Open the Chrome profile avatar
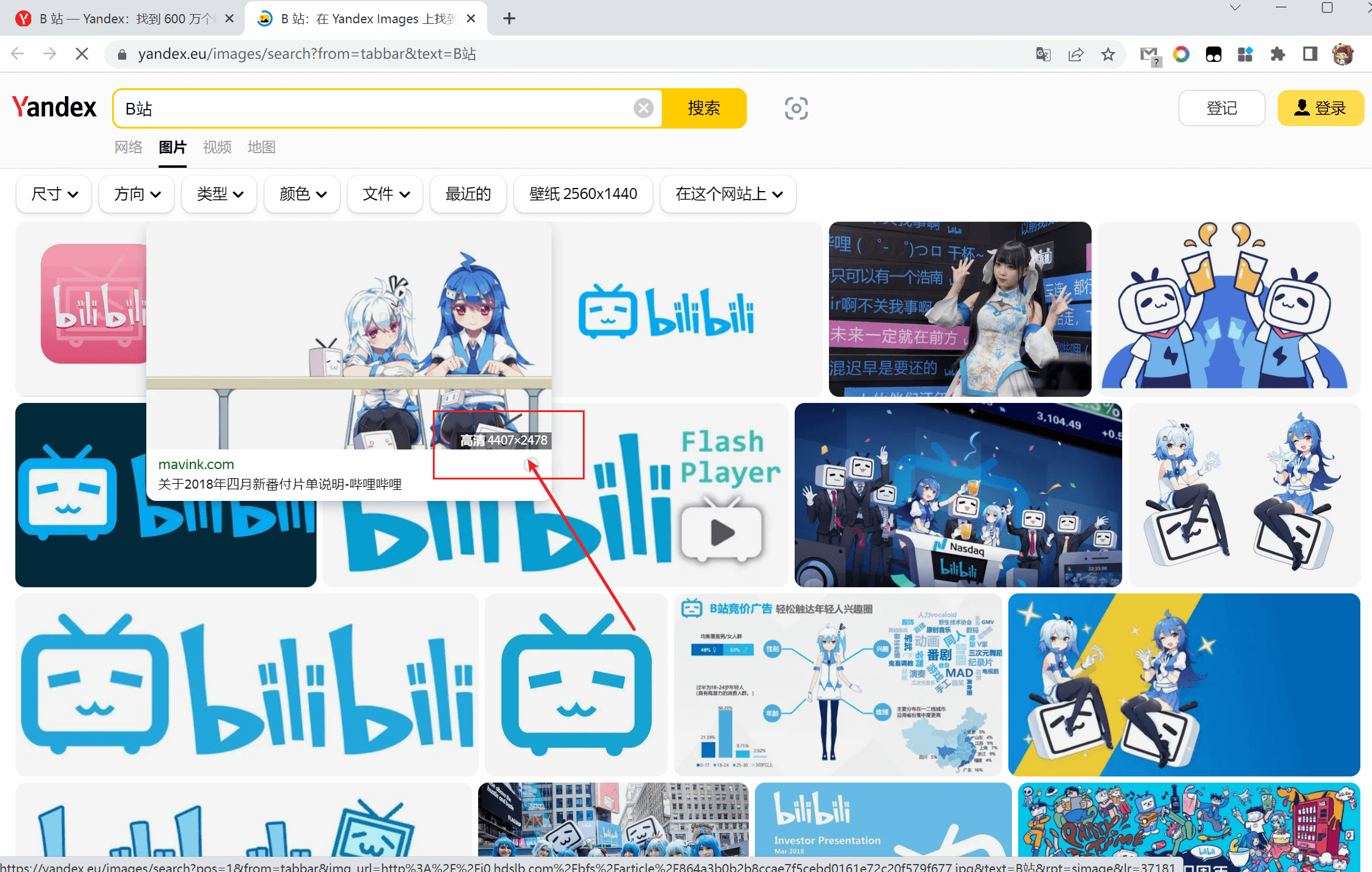 click(x=1343, y=54)
